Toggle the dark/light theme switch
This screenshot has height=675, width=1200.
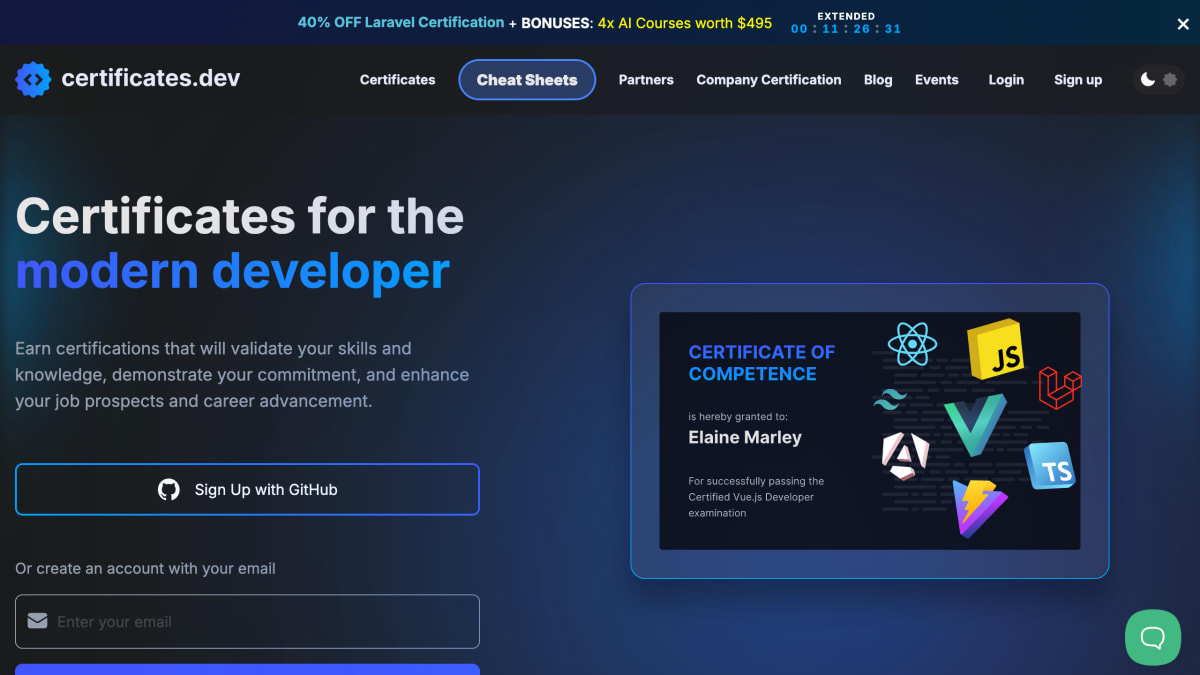[x=1158, y=80]
